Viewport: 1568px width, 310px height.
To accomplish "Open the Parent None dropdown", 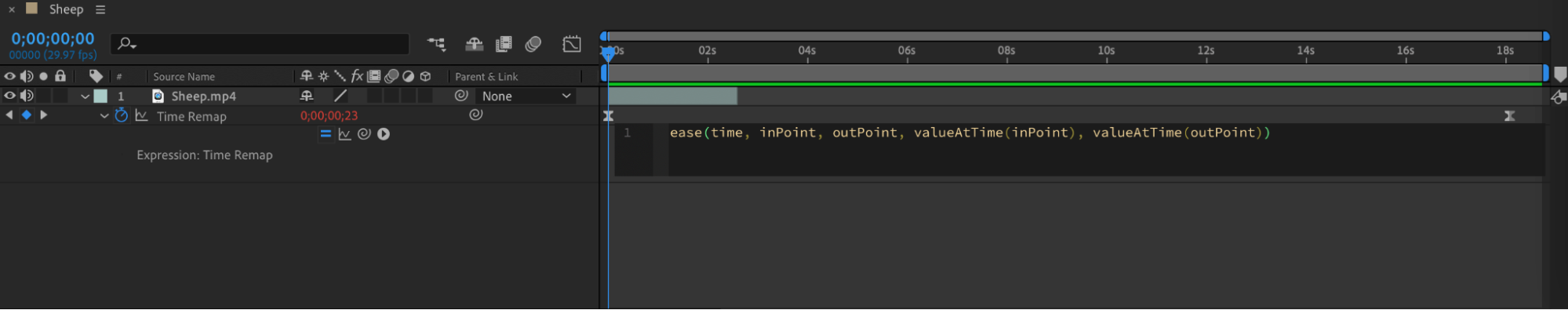I will click(x=526, y=96).
